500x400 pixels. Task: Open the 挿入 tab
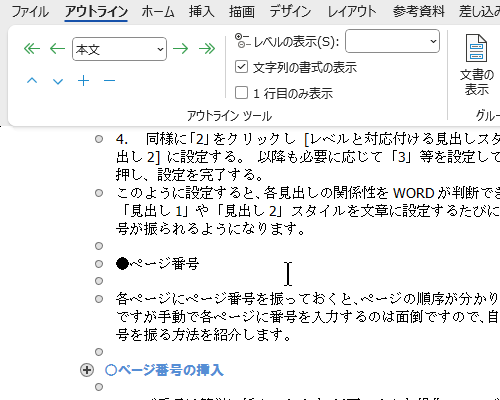(201, 12)
